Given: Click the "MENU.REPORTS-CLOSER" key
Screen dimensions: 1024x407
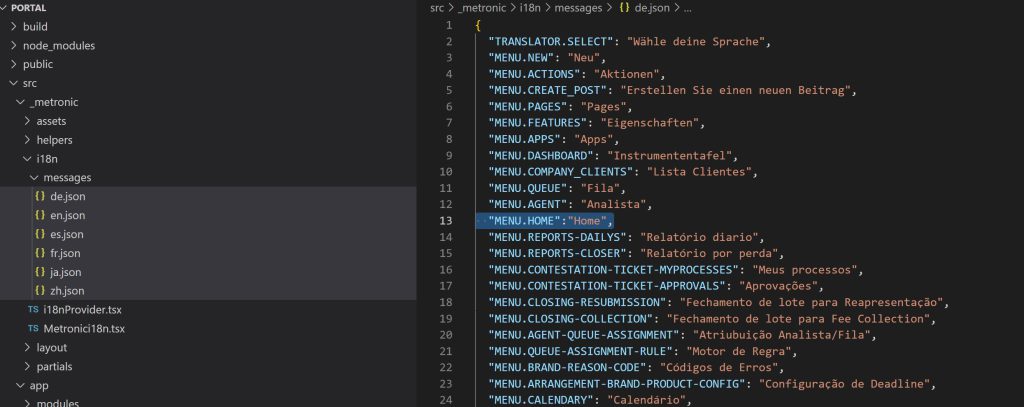Looking at the screenshot, I should [558, 253].
